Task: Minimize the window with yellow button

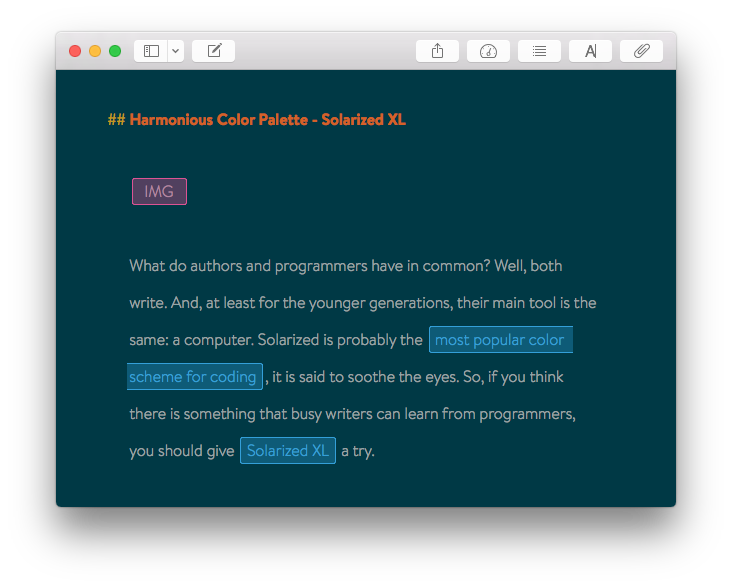Action: pyautogui.click(x=95, y=51)
